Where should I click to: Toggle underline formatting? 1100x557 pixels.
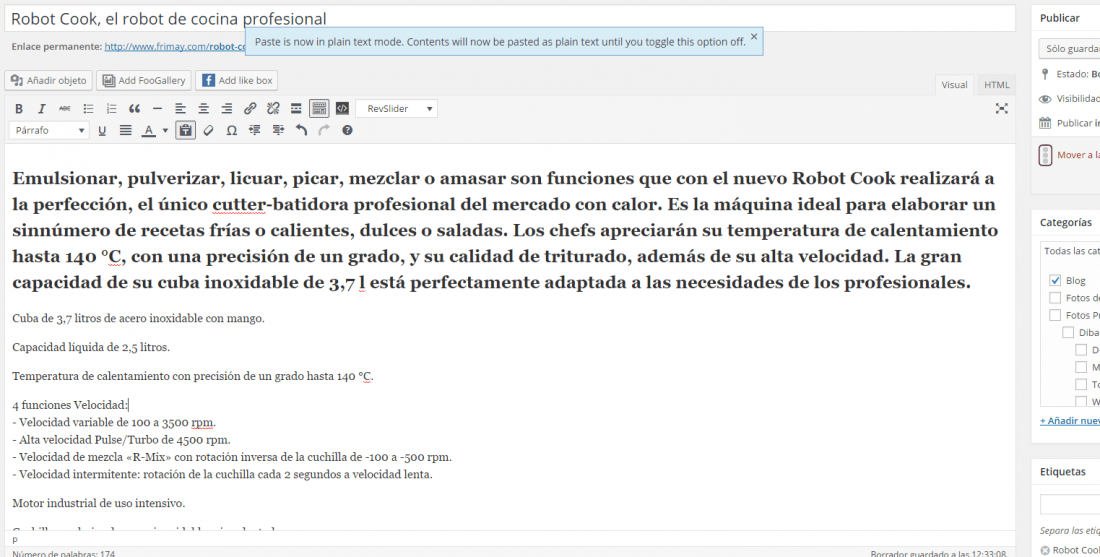click(x=102, y=130)
